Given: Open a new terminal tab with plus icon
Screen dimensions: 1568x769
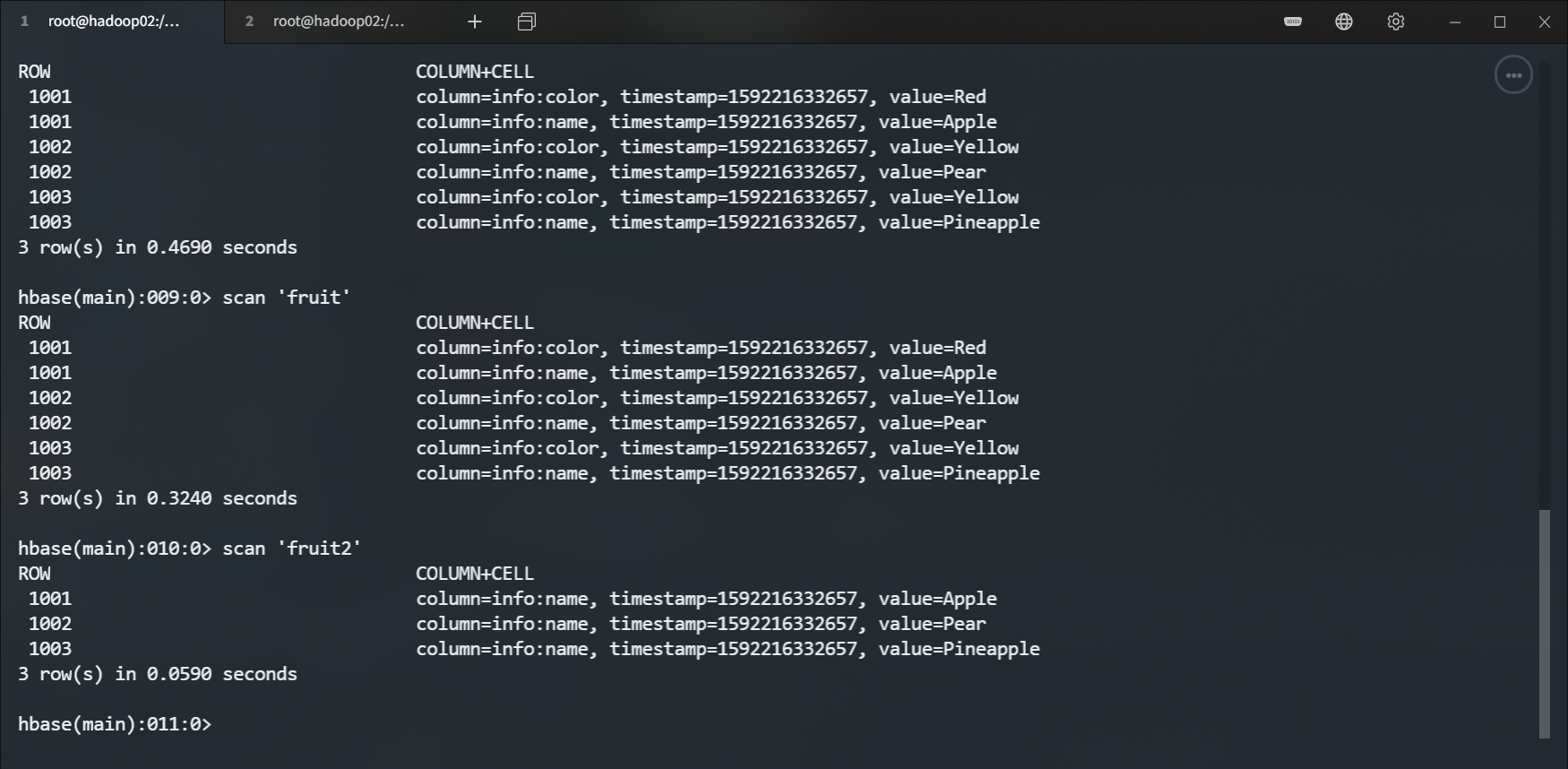Looking at the screenshot, I should [x=475, y=22].
